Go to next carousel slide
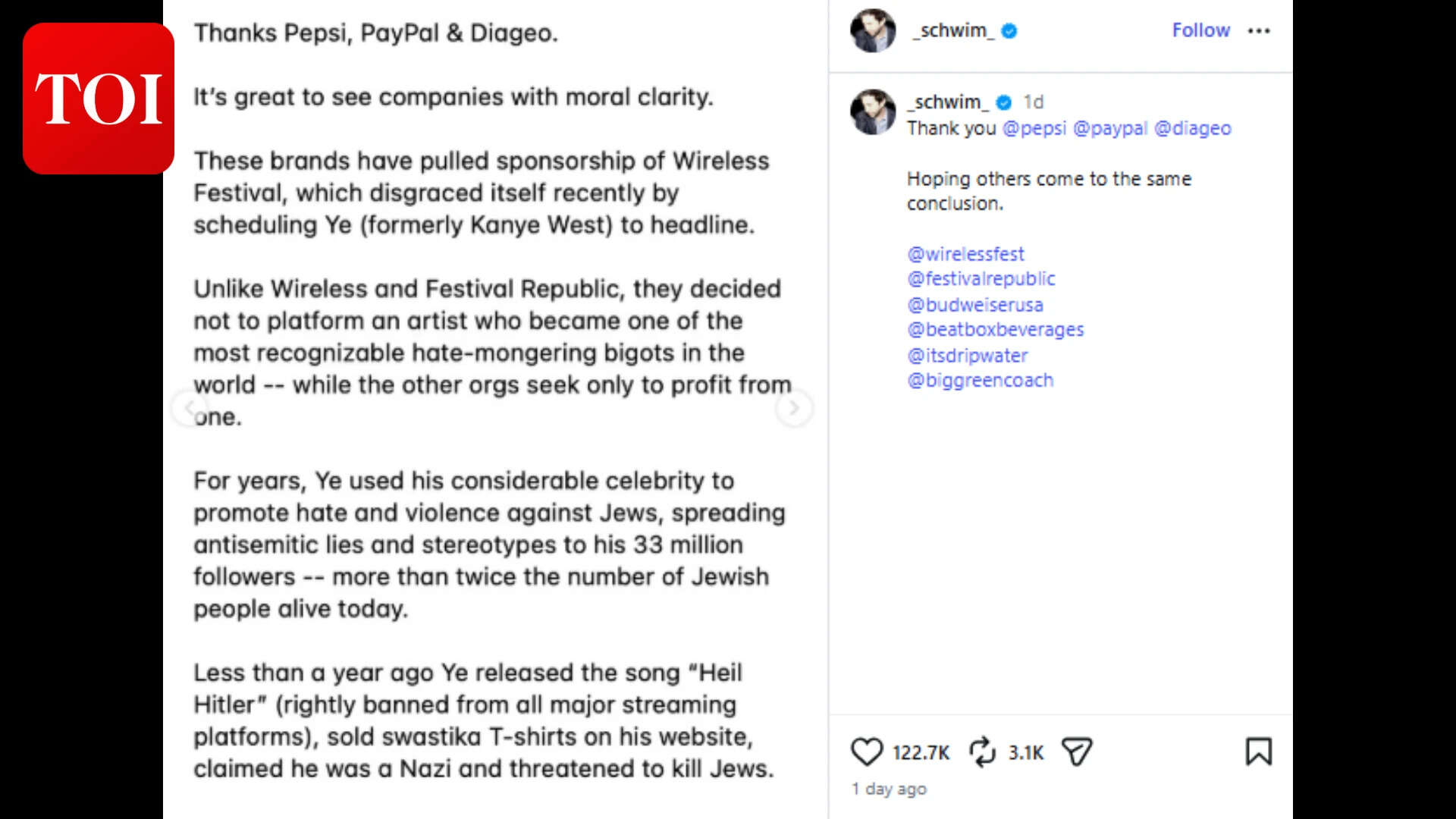The image size is (1456, 819). coord(794,408)
